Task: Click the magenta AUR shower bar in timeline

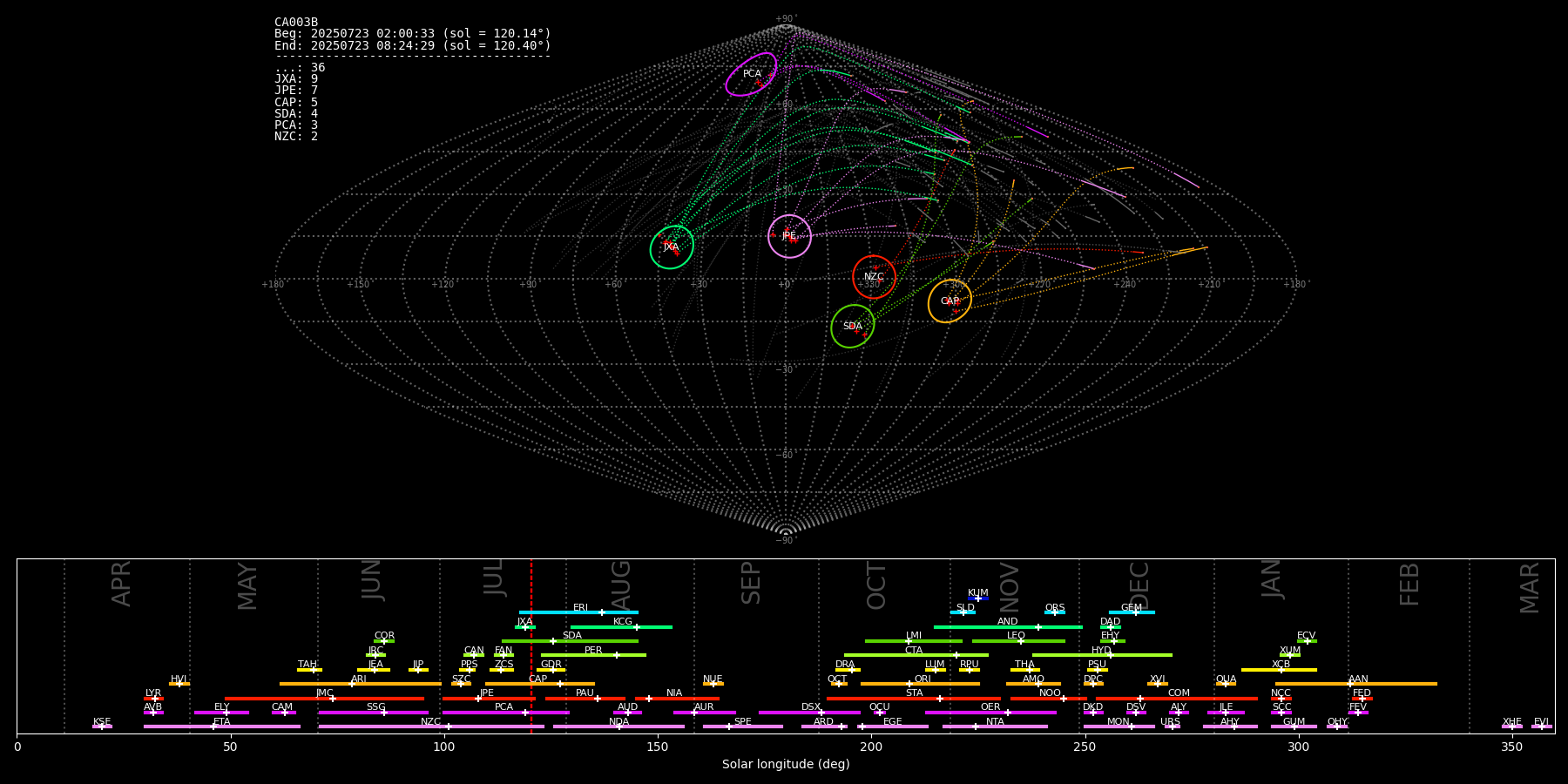Action: [704, 713]
